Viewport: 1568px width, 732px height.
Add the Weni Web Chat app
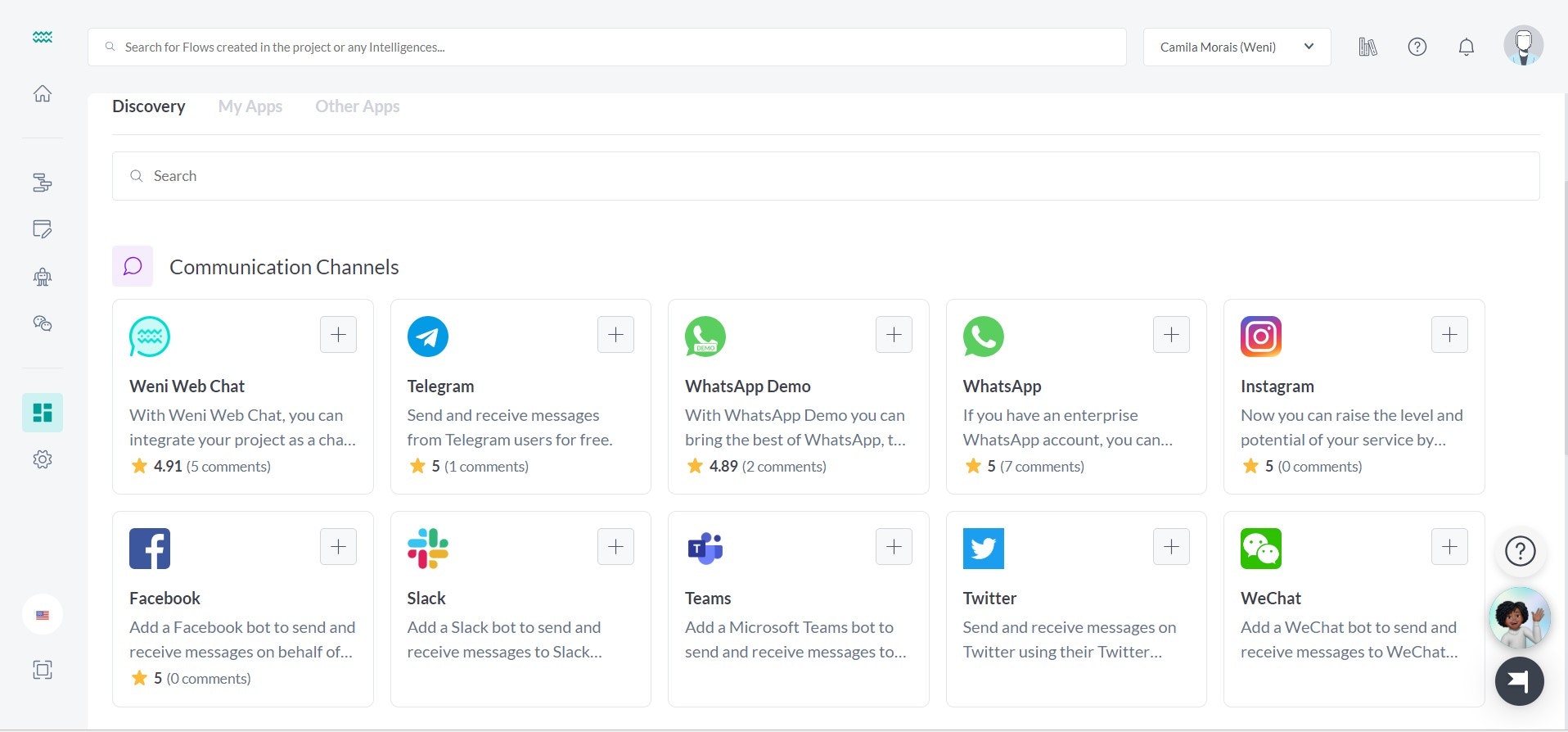(x=338, y=334)
